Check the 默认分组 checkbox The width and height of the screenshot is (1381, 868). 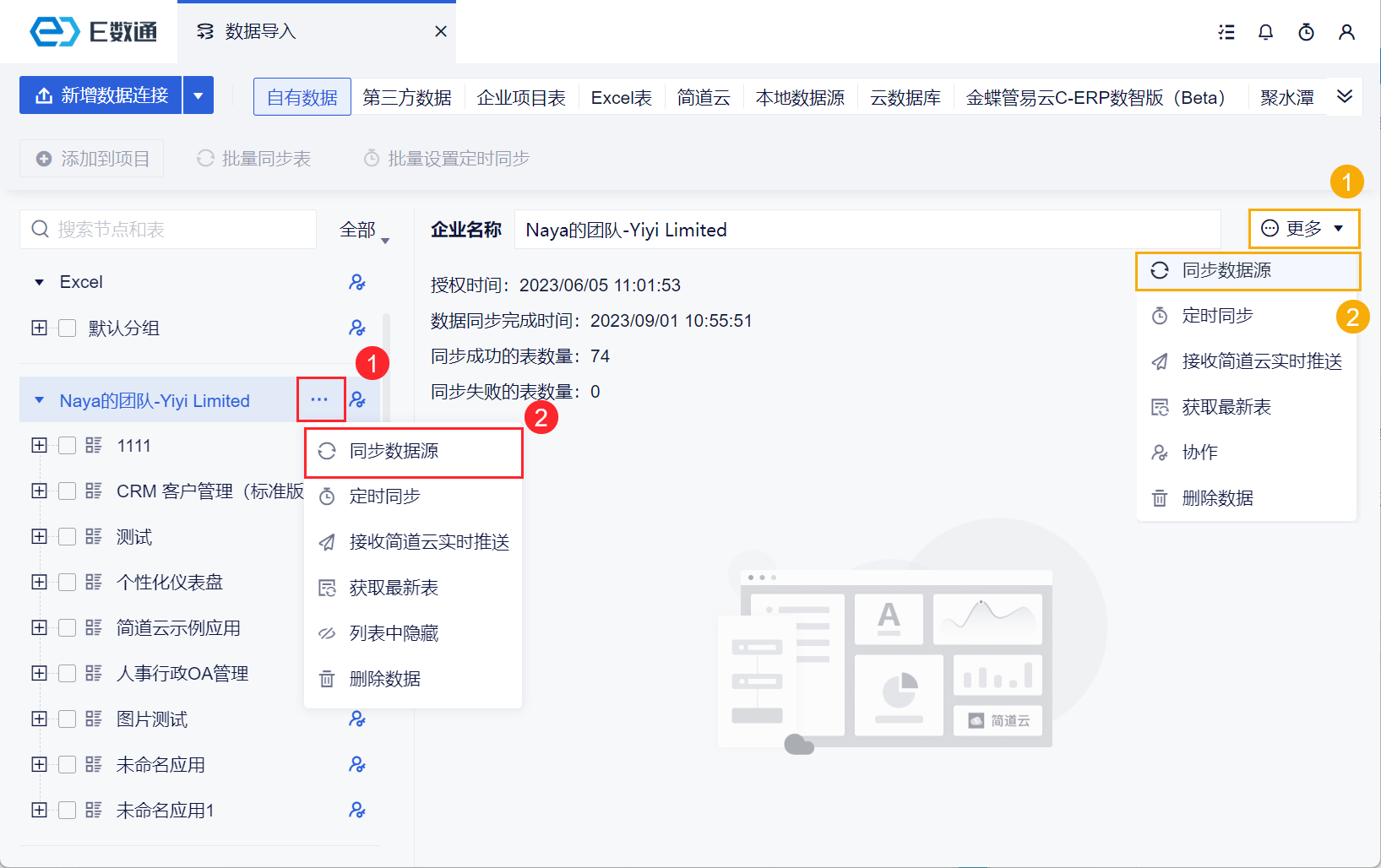click(x=68, y=328)
